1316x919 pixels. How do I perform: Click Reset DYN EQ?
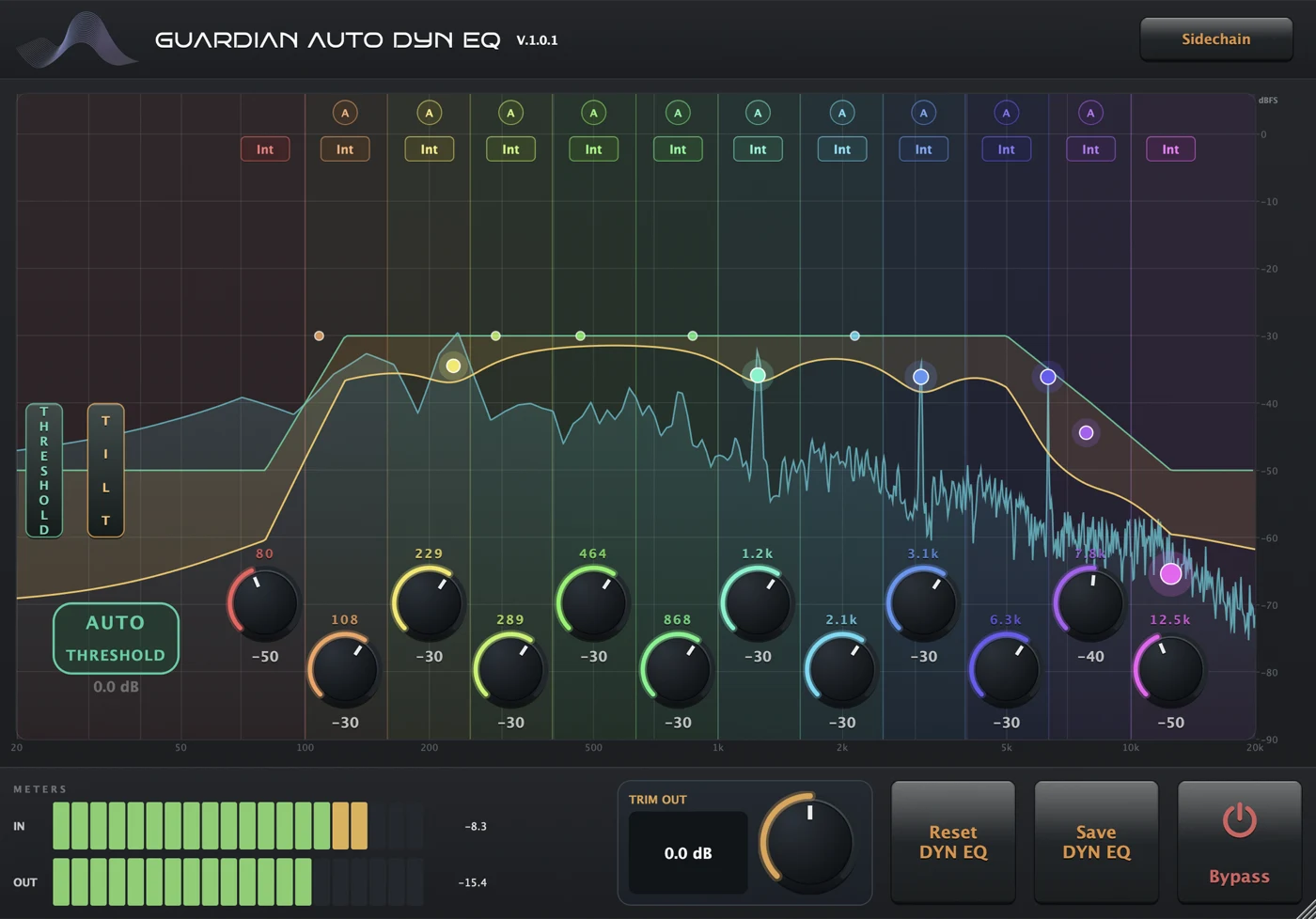(953, 842)
